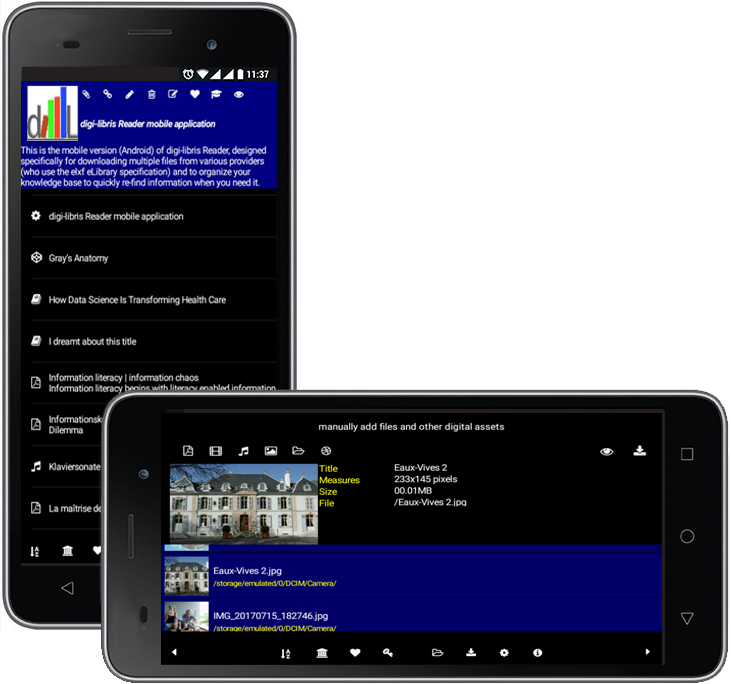The height and width of the screenshot is (684, 731).
Task: Tap the sort A-Z icon in landscape toolbar
Action: 286,653
